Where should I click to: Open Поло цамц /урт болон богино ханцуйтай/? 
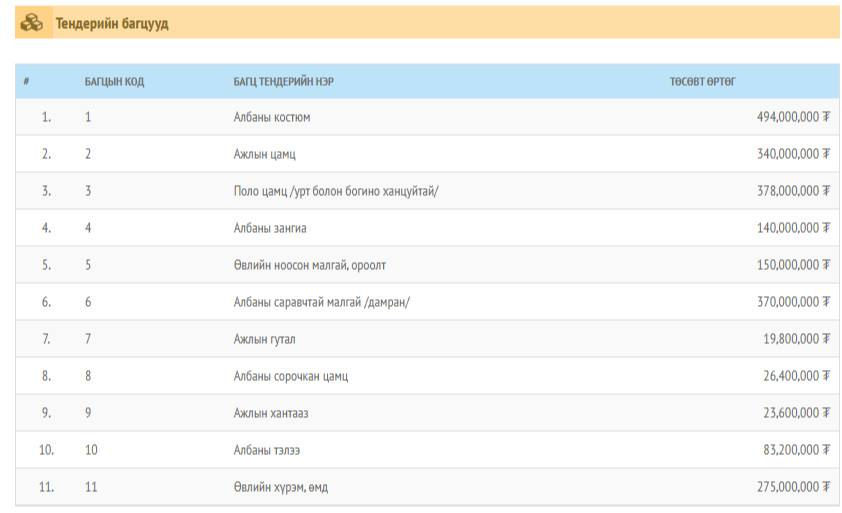[x=336, y=191]
